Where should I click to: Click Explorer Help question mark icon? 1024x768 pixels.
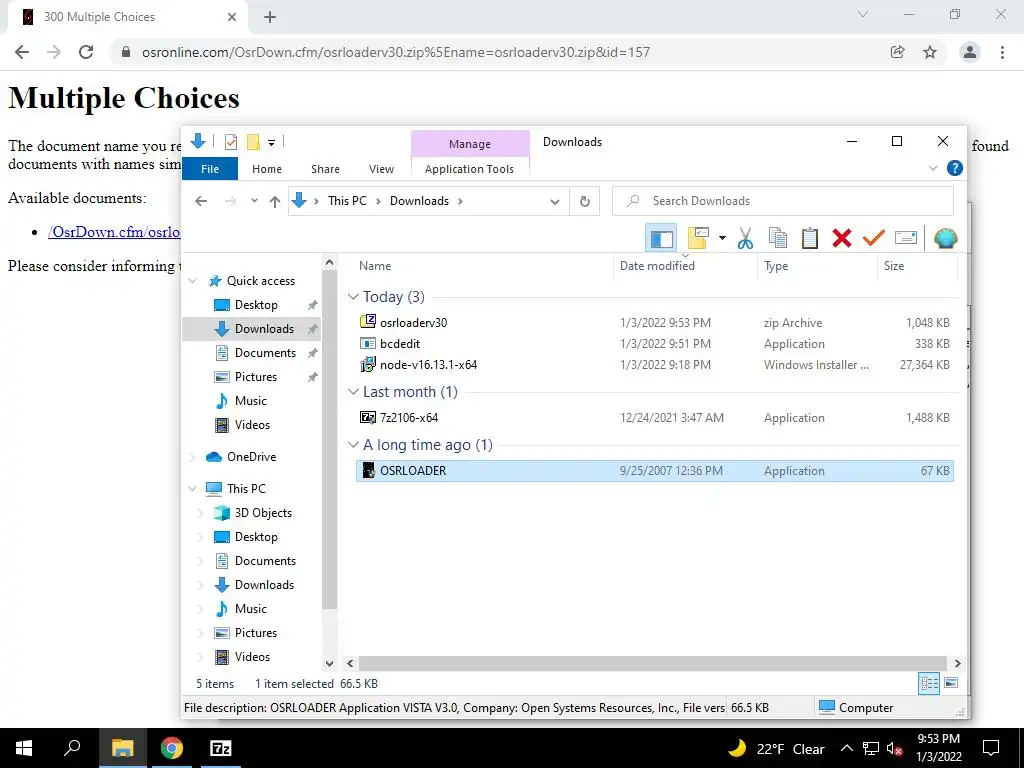(x=954, y=168)
